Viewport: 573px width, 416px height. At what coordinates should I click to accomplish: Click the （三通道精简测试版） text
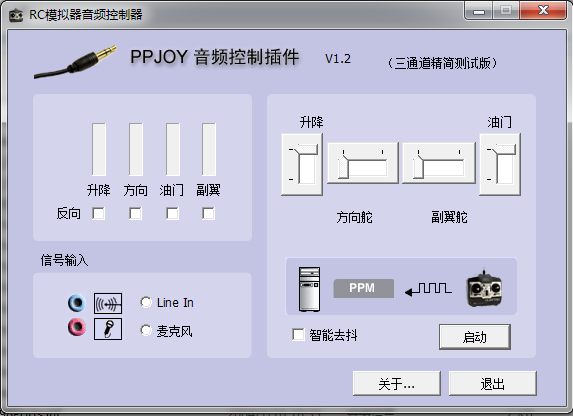[x=442, y=63]
